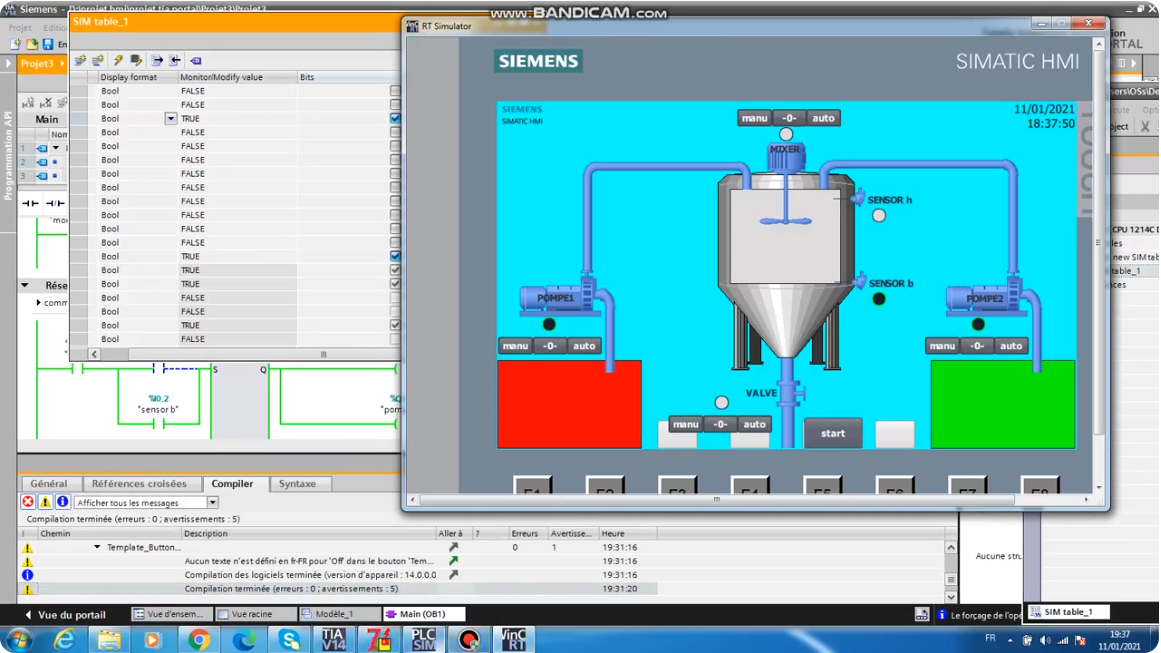
Task: Click the PLCSIM icon in the taskbar
Action: click(423, 638)
